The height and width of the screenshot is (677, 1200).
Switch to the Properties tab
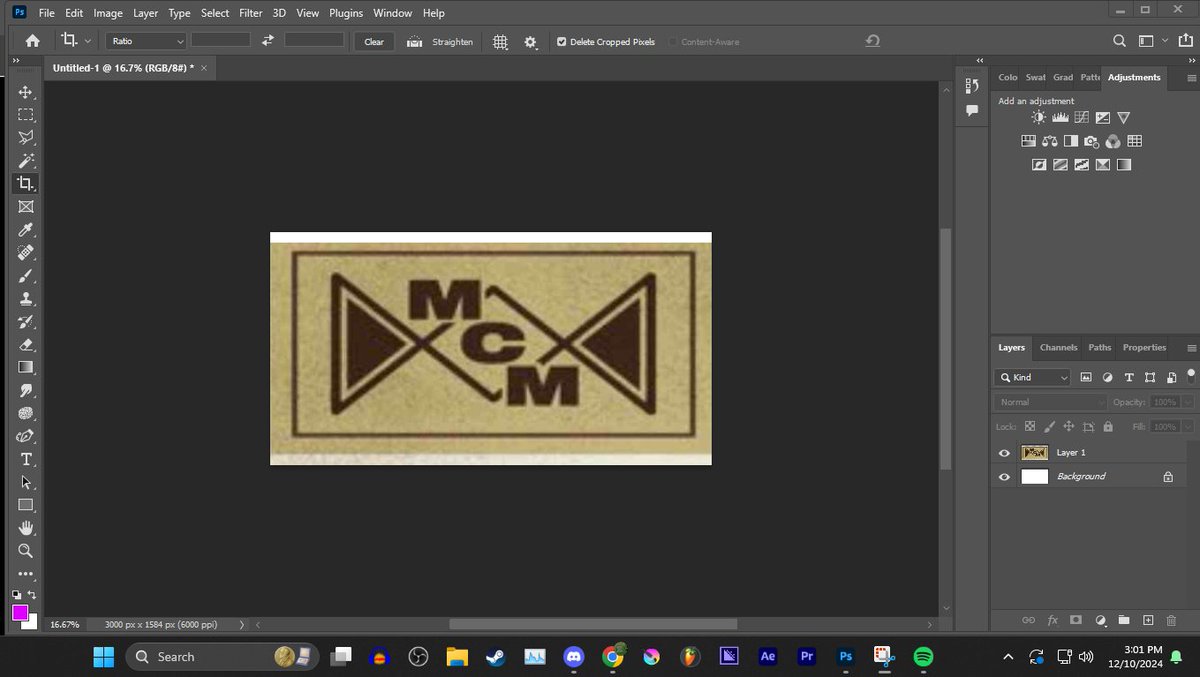(x=1144, y=347)
